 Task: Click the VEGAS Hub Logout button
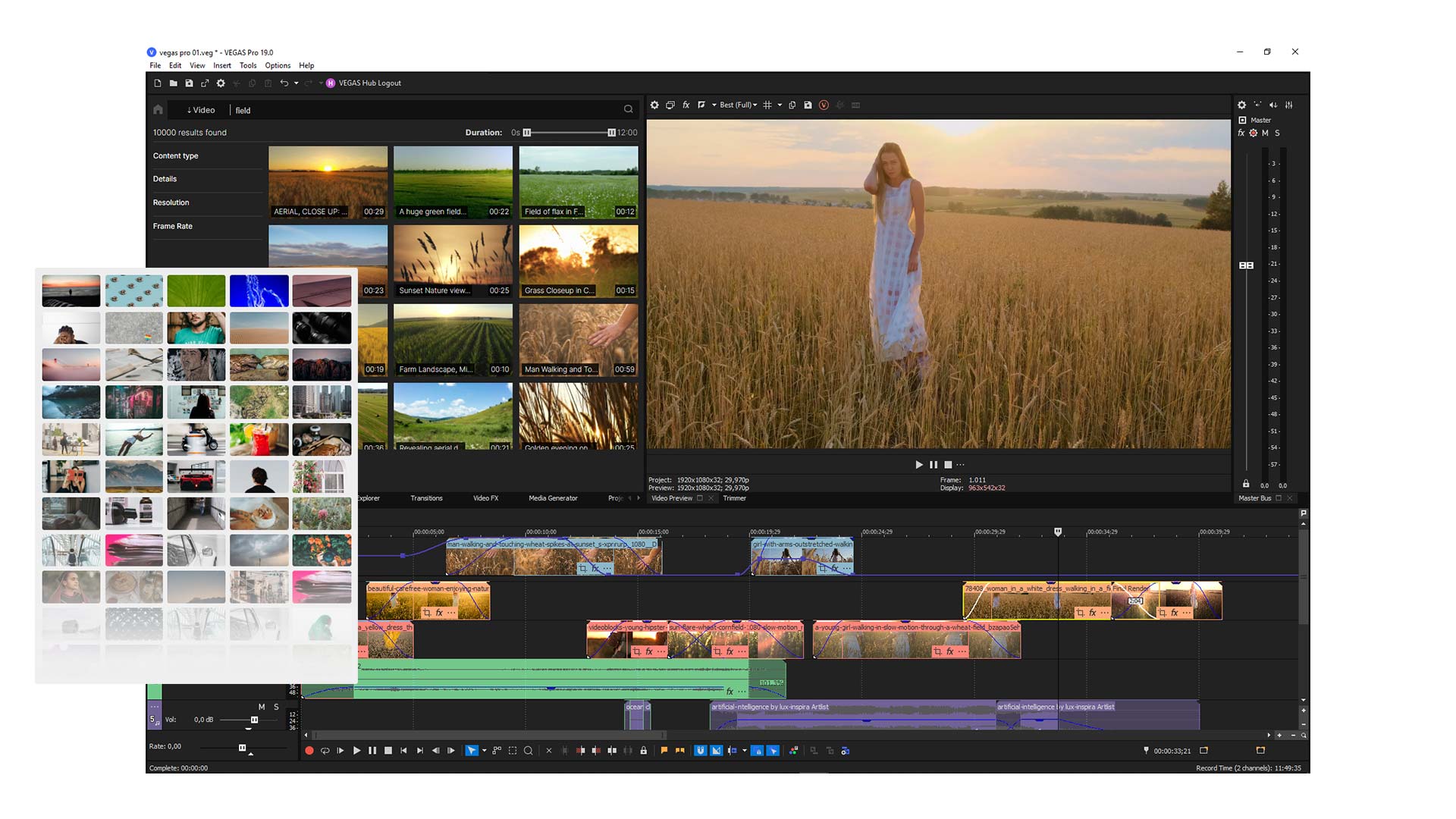coord(369,83)
